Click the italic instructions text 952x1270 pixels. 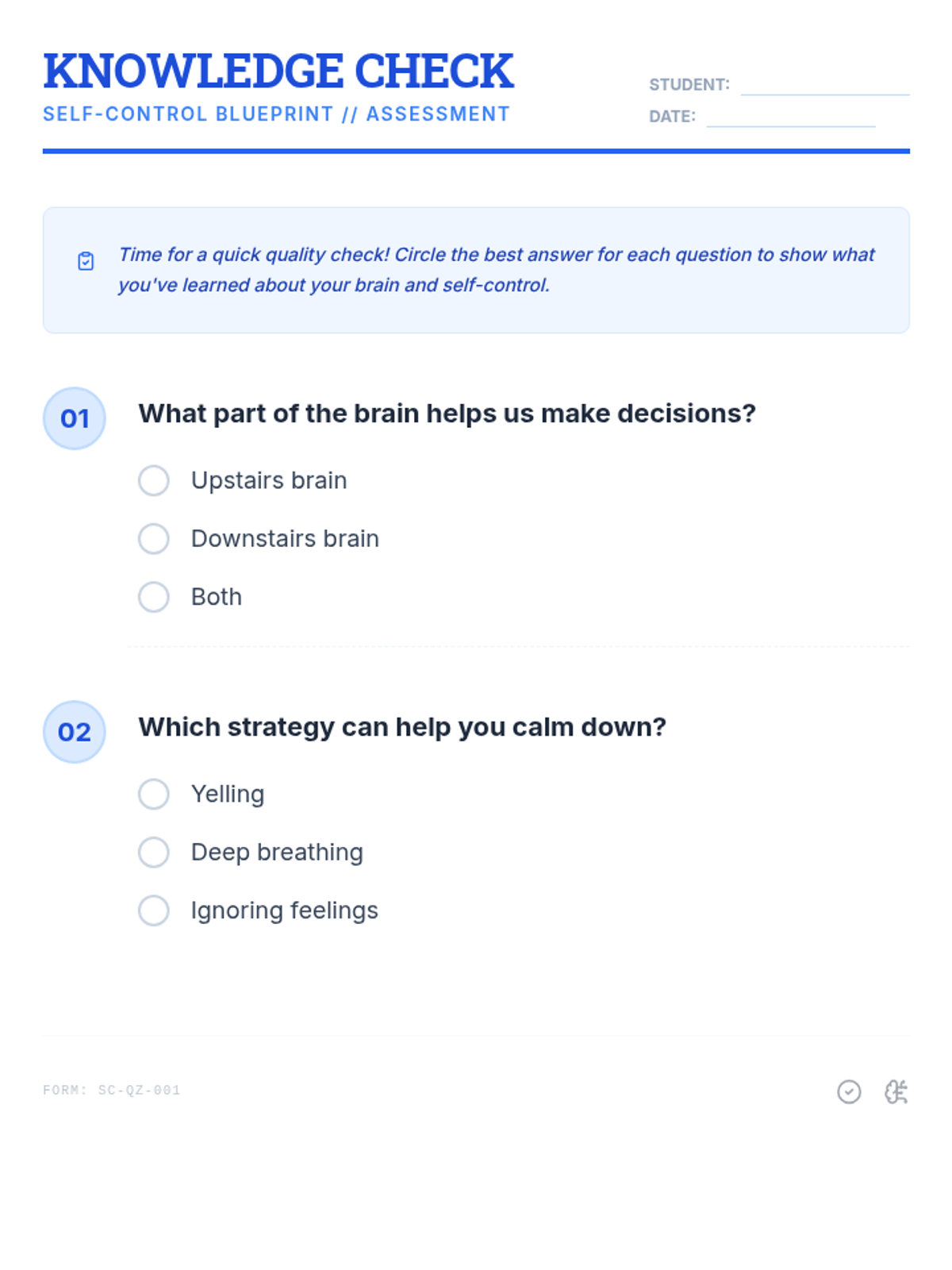pos(496,270)
